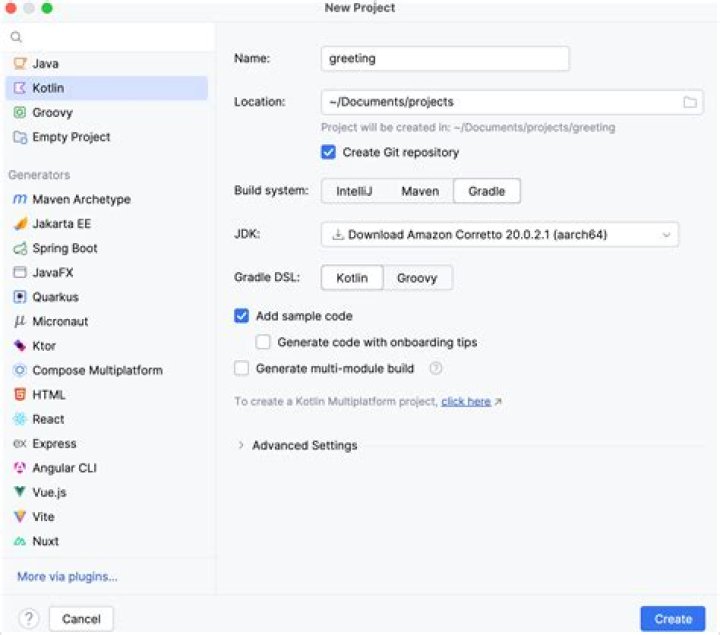Image resolution: width=720 pixels, height=635 pixels.
Task: Select Angular CLI generator label
Action: click(x=64, y=468)
